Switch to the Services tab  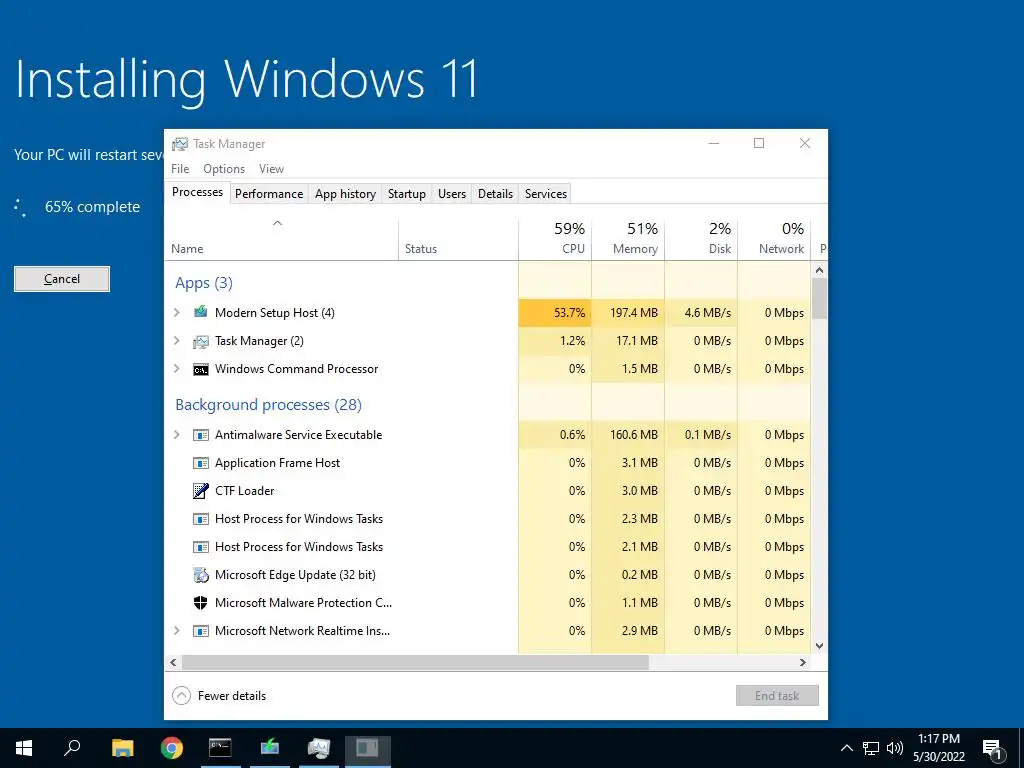pos(546,194)
